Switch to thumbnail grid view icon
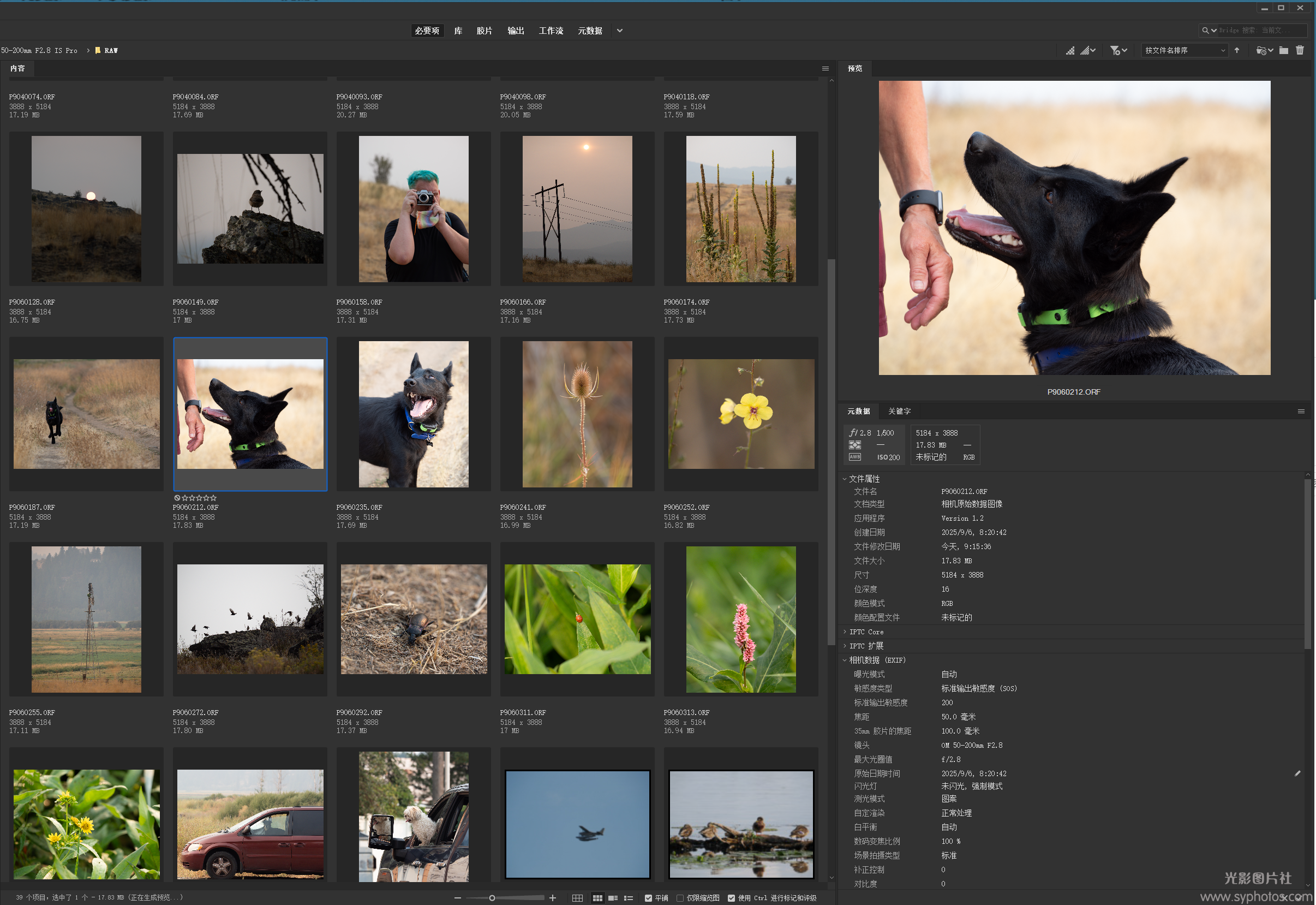Screen dimensions: 1316x905 597,897
